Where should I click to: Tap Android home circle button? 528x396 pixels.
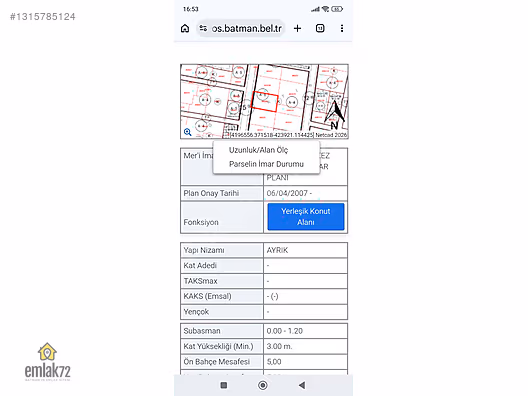coord(263,385)
